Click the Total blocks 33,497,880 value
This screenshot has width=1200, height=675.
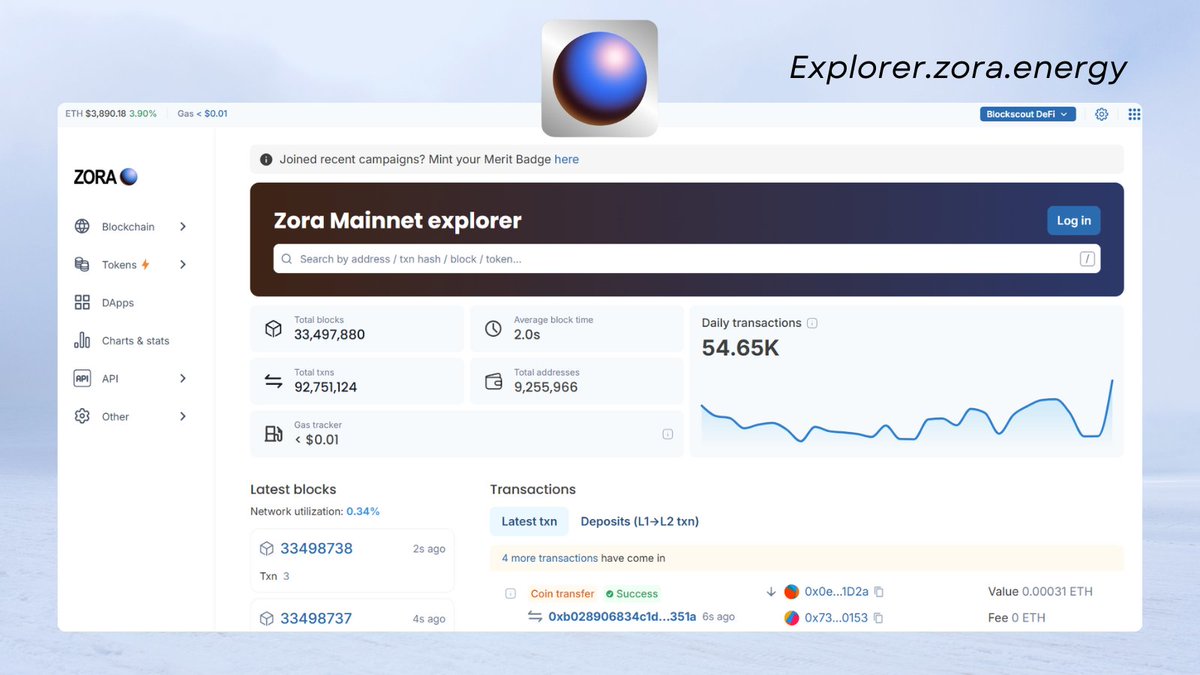coord(329,335)
